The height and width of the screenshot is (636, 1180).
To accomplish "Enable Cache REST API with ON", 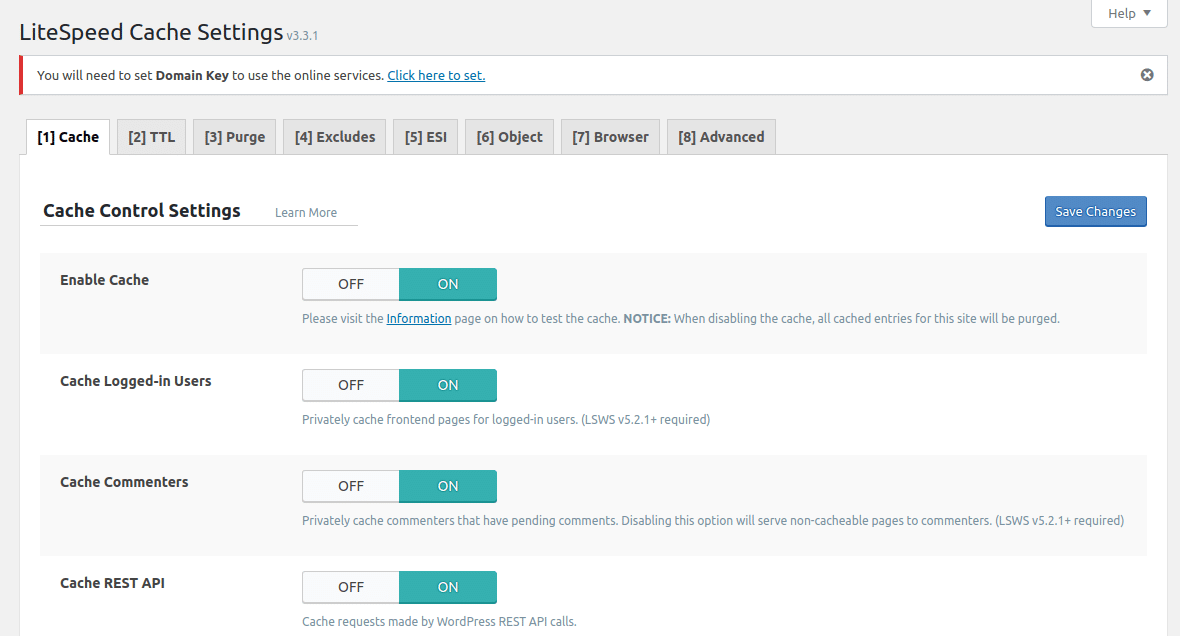I will coord(448,587).
